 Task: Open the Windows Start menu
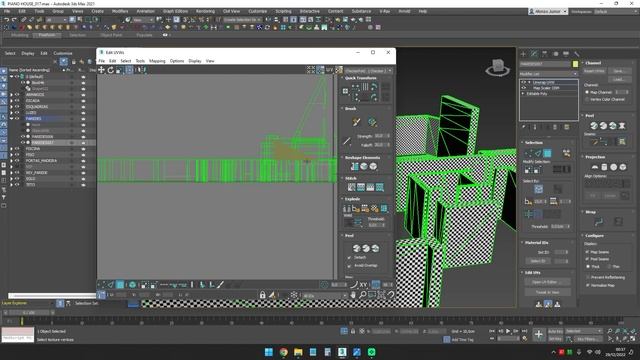point(269,352)
